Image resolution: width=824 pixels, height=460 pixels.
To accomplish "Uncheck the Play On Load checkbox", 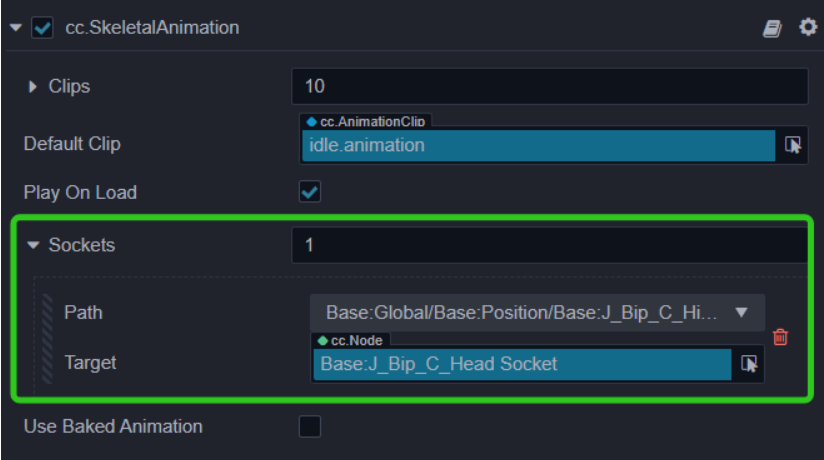I will click(311, 192).
